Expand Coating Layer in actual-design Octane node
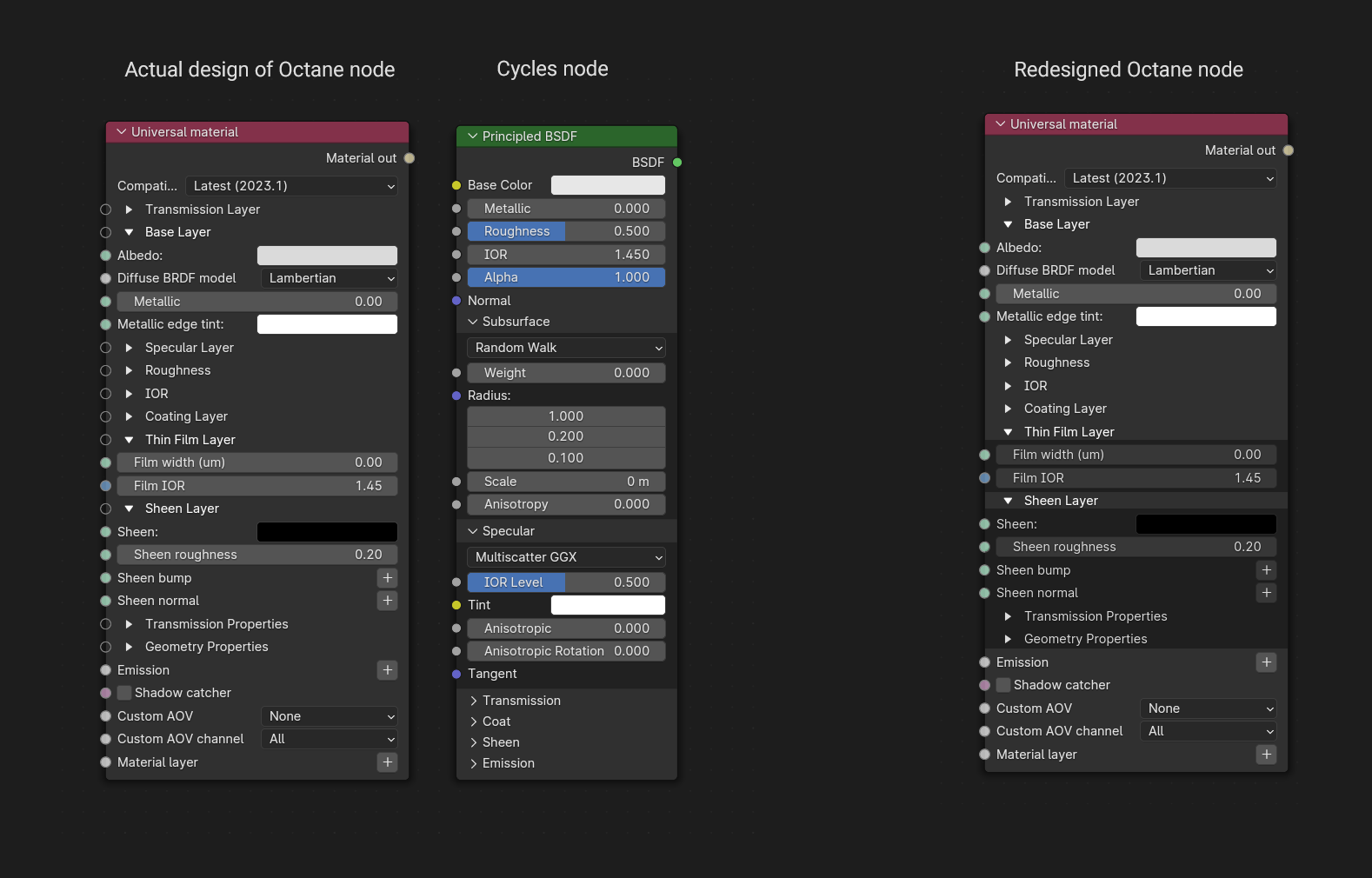The height and width of the screenshot is (878, 1372). [x=129, y=416]
